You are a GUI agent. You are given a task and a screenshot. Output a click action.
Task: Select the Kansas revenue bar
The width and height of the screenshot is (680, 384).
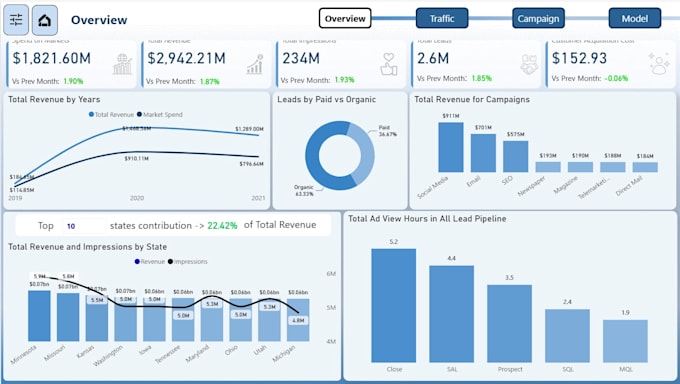click(97, 318)
